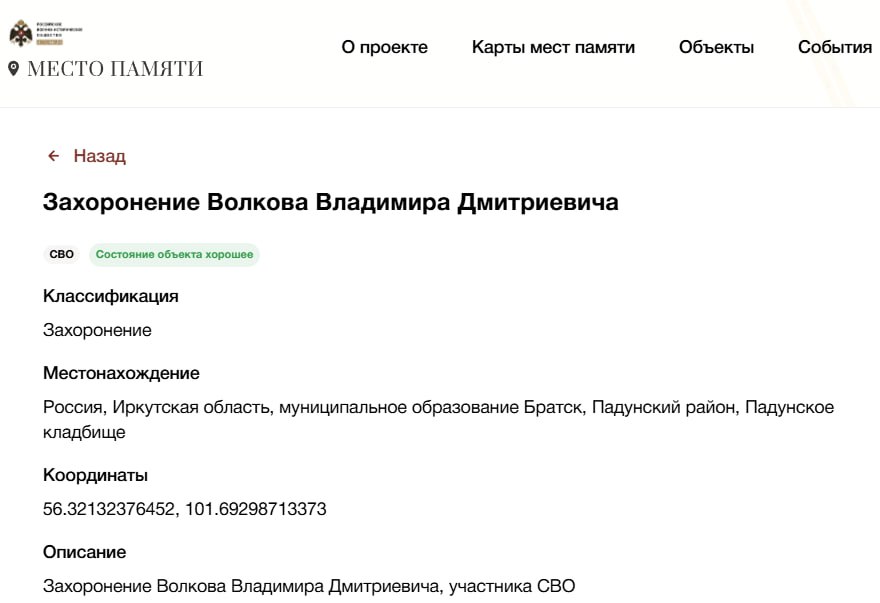Select the Объекты menu item
880x603 pixels.
(716, 47)
